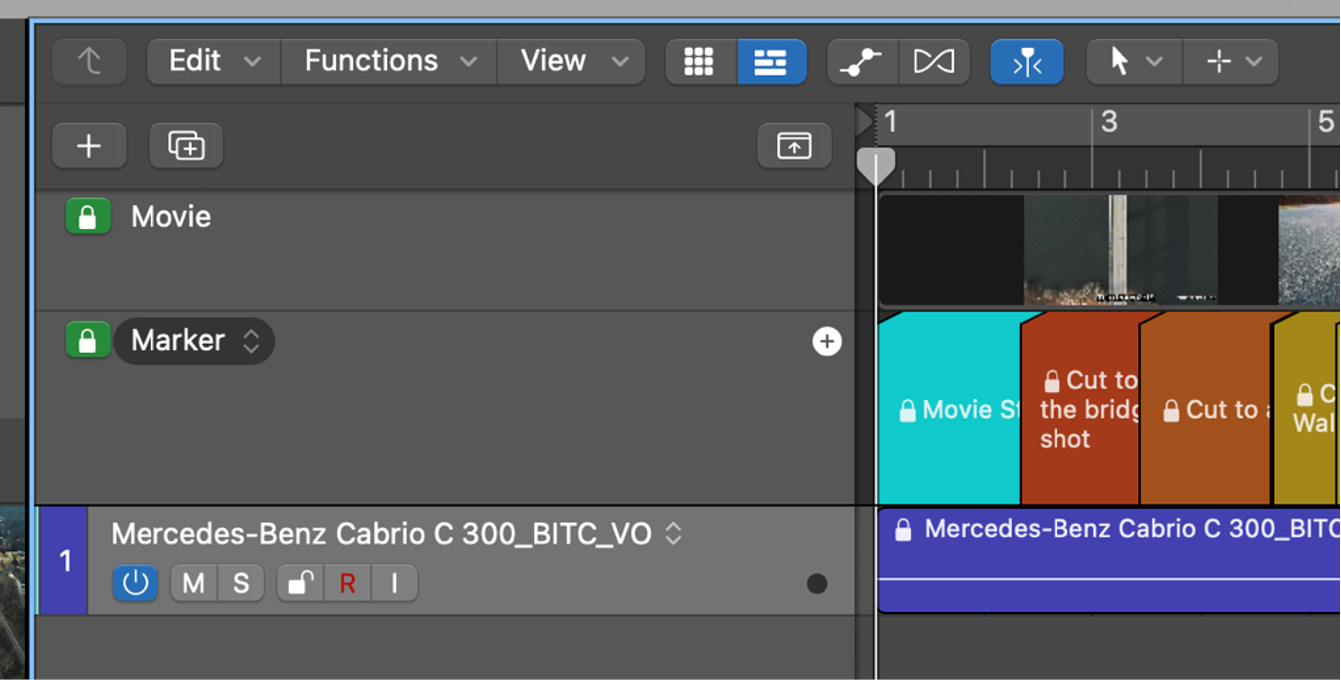1341x680 pixels.
Task: Toggle the Show Automation button
Action: coord(863,61)
